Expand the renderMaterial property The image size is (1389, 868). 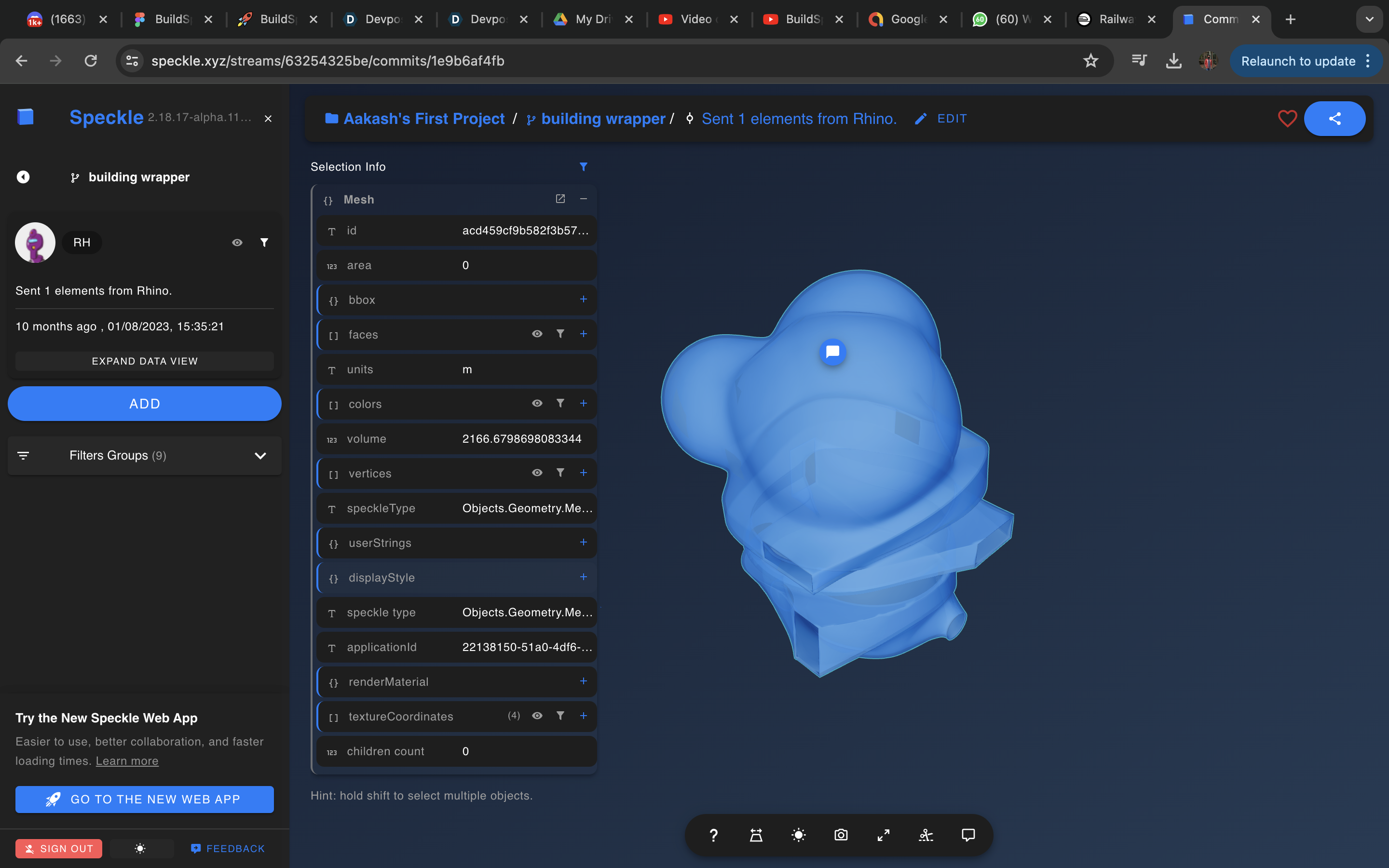point(583,681)
